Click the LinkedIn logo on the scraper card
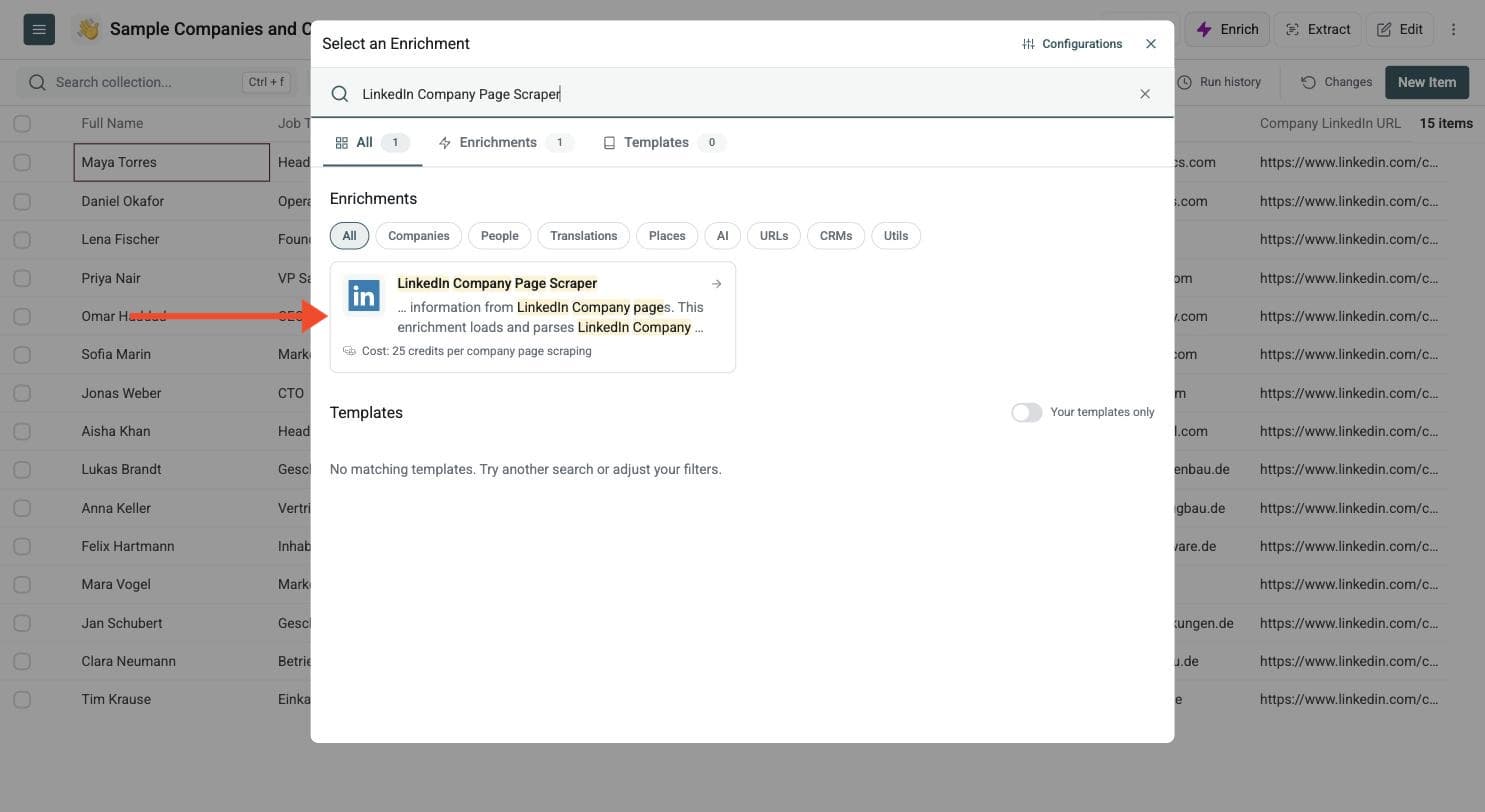This screenshot has height=812, width=1485. [x=364, y=296]
